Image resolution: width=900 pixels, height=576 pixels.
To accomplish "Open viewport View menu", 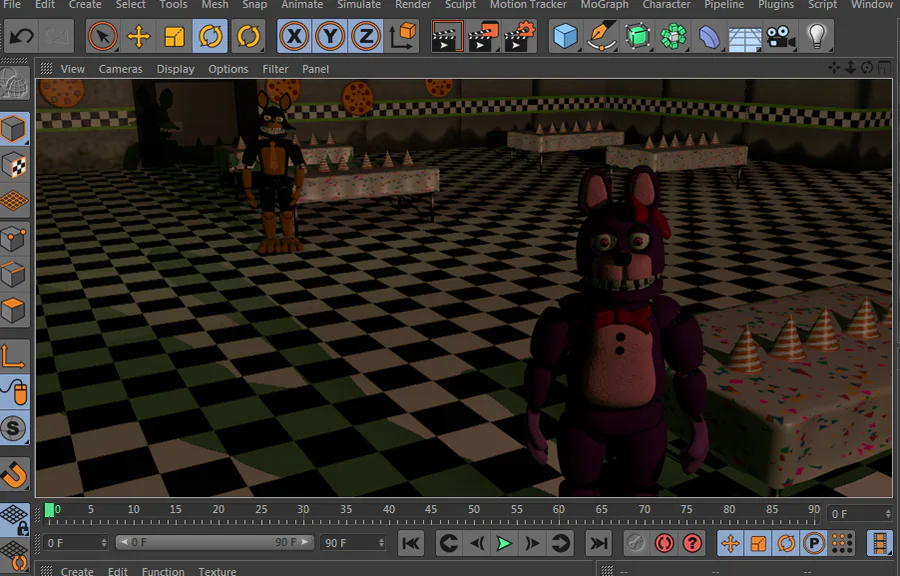I will 72,69.
